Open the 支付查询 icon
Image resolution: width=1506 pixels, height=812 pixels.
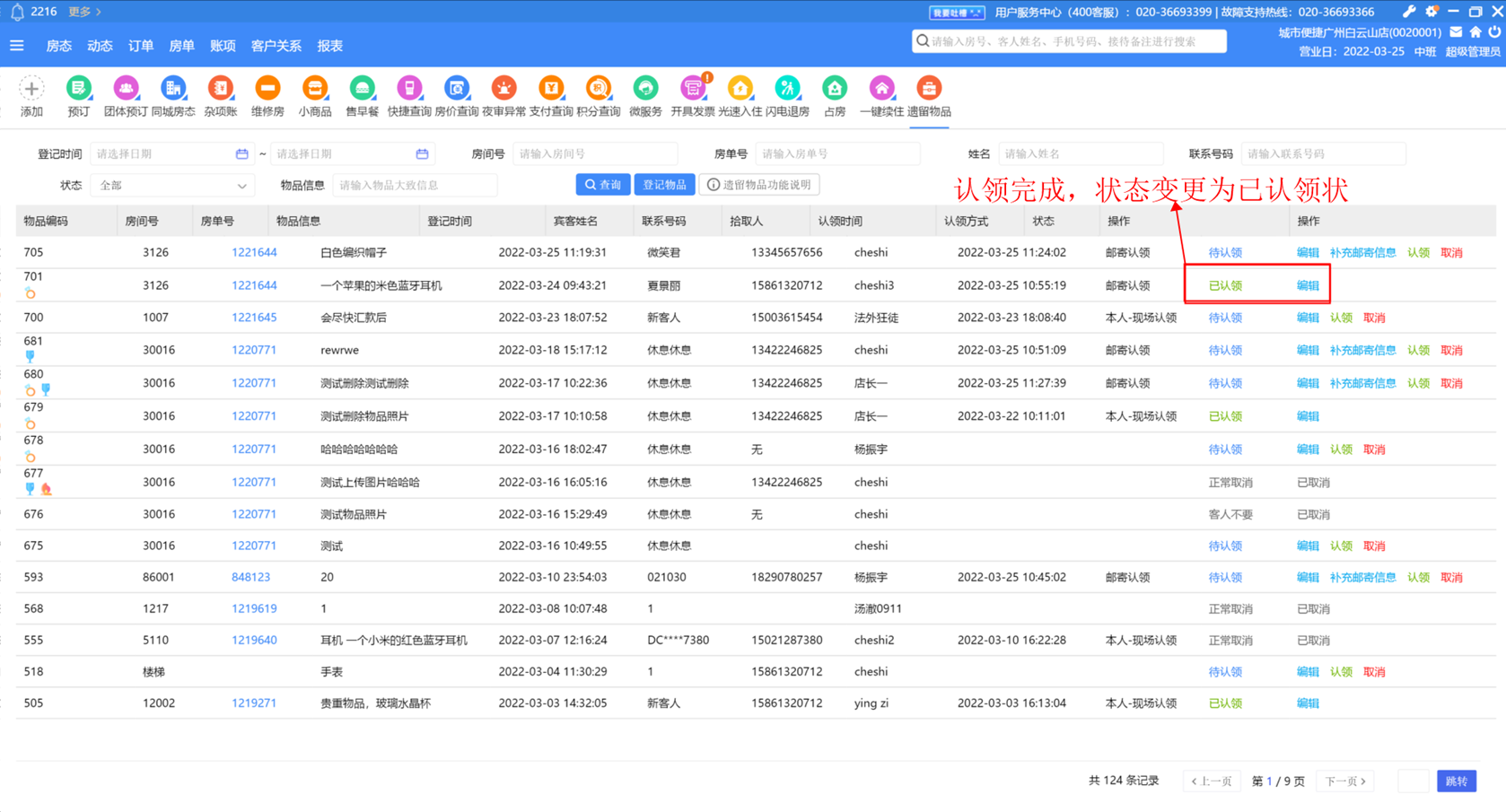[551, 89]
